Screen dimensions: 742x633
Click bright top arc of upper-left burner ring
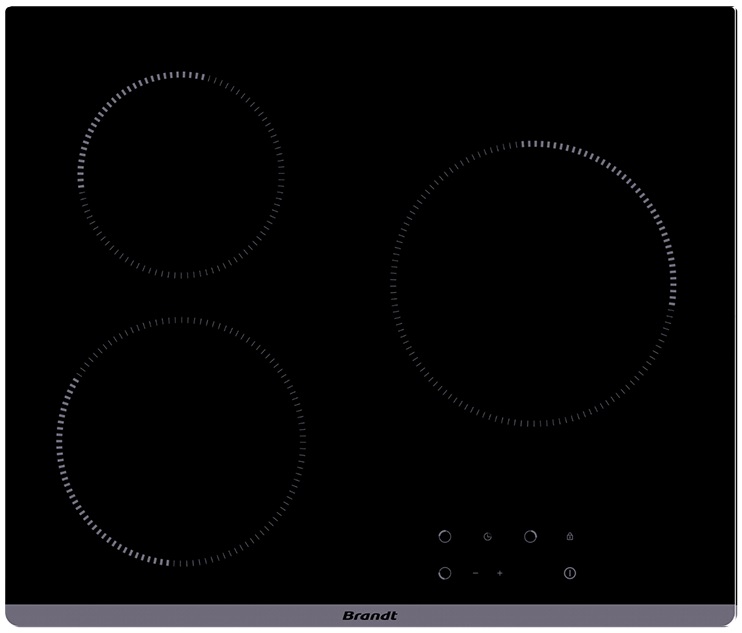(181, 74)
